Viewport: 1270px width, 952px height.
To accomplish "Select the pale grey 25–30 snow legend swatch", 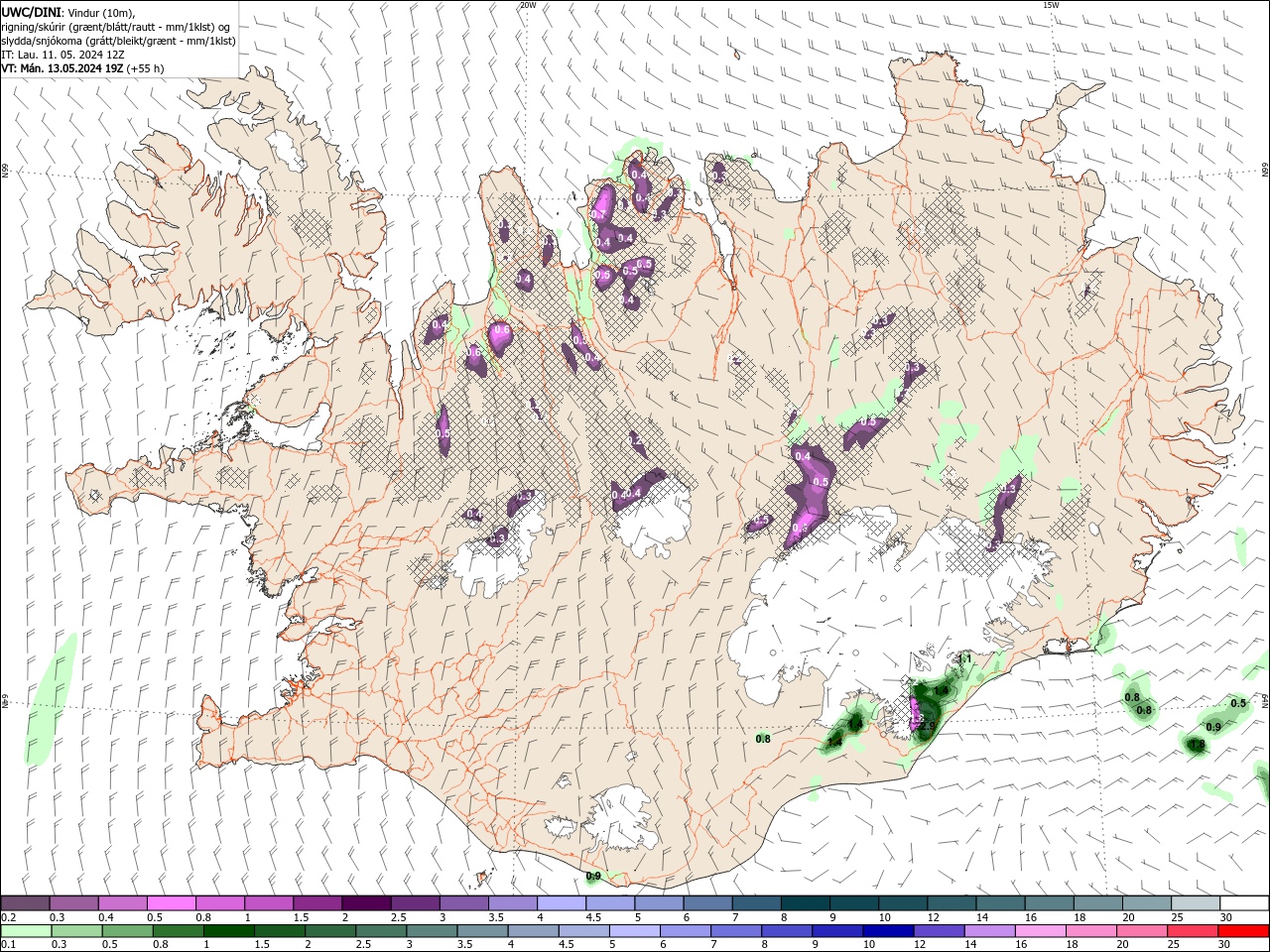I will (x=1196, y=903).
